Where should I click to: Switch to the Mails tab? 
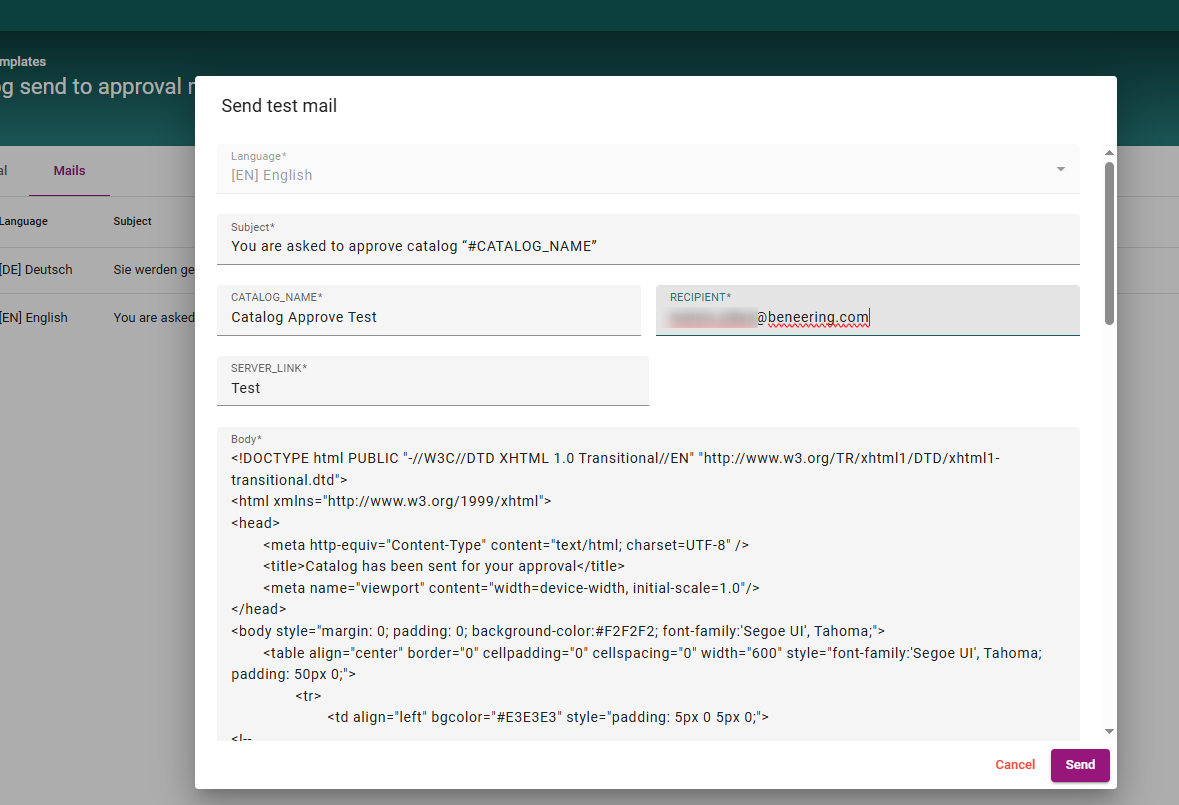[x=69, y=171]
